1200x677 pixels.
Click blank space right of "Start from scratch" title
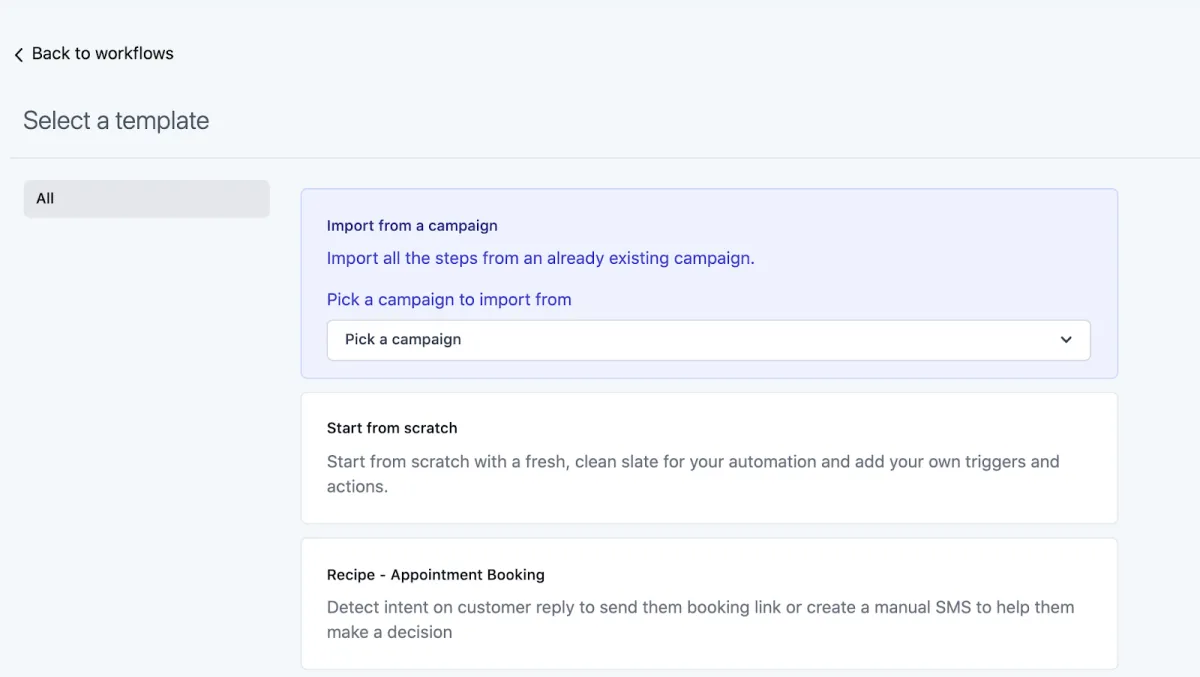click(x=780, y=428)
